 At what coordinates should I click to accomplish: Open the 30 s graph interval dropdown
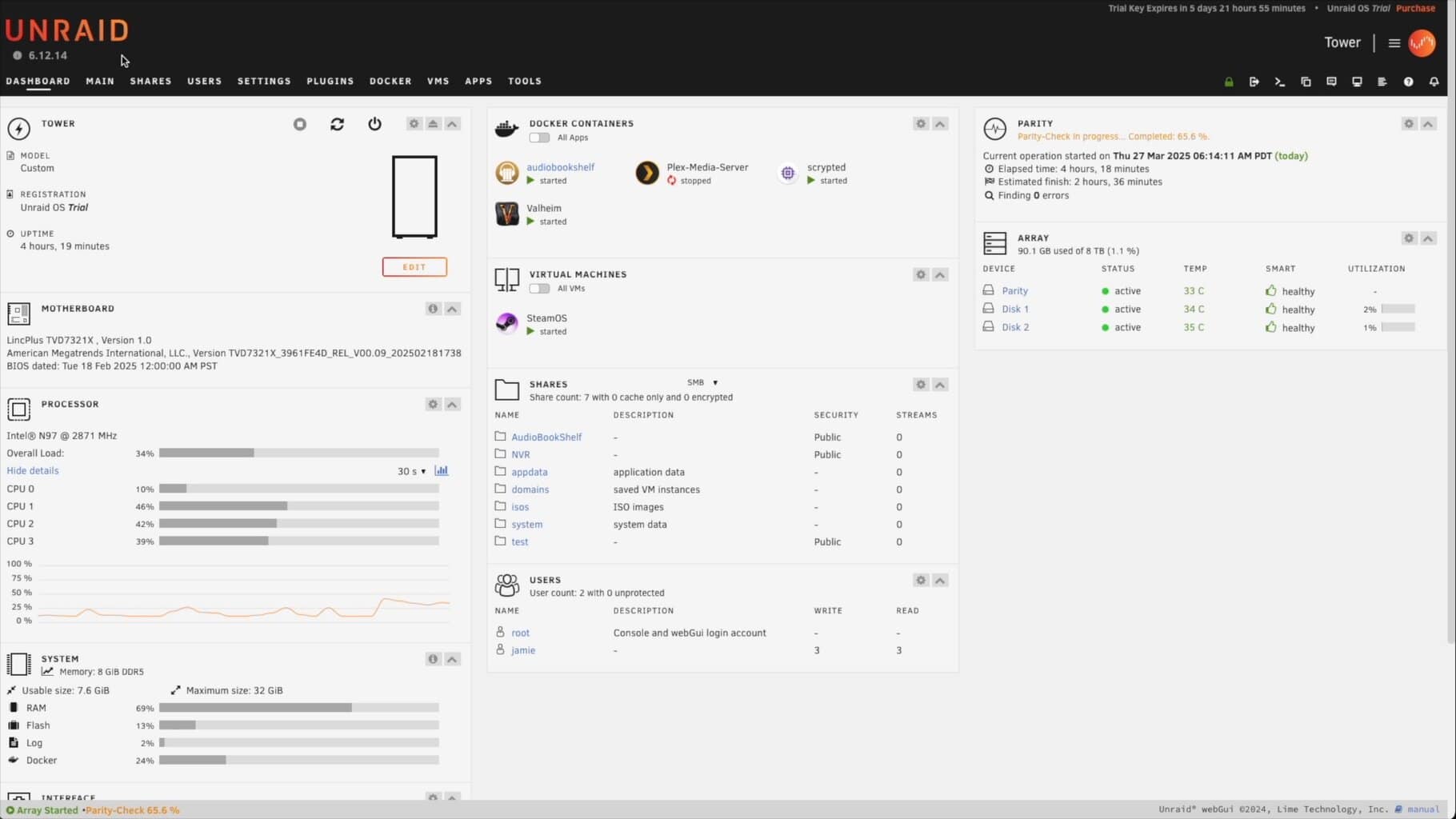pyautogui.click(x=411, y=472)
